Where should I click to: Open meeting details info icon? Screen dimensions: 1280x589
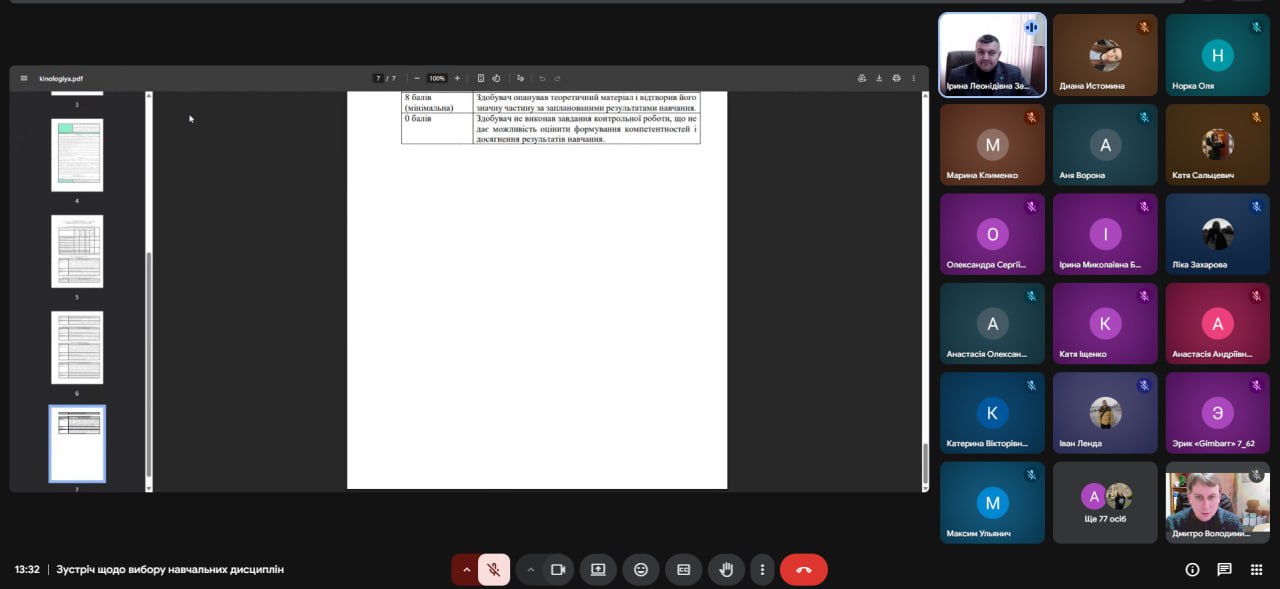pos(1192,569)
